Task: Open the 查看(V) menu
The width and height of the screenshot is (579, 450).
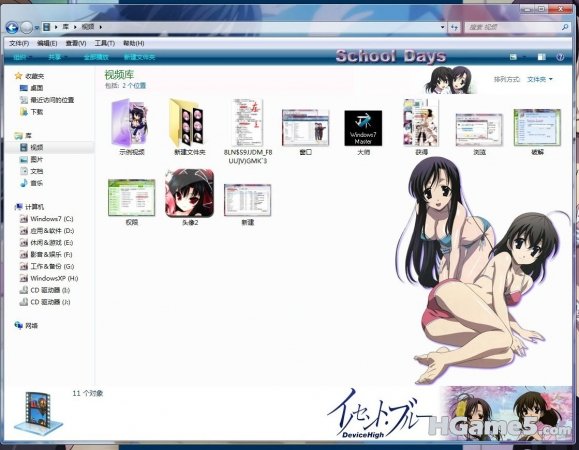Action: (x=76, y=43)
